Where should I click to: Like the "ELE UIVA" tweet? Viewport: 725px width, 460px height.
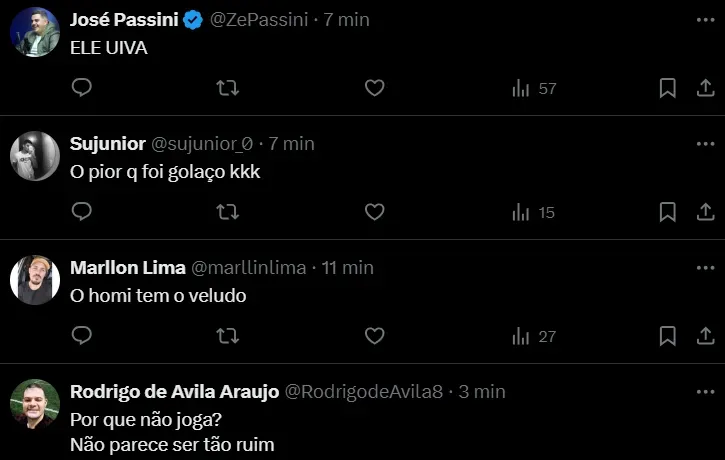pyautogui.click(x=374, y=88)
